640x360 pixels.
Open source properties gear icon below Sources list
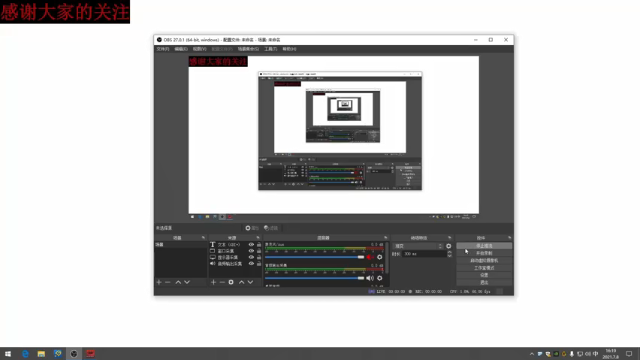[x=231, y=282]
